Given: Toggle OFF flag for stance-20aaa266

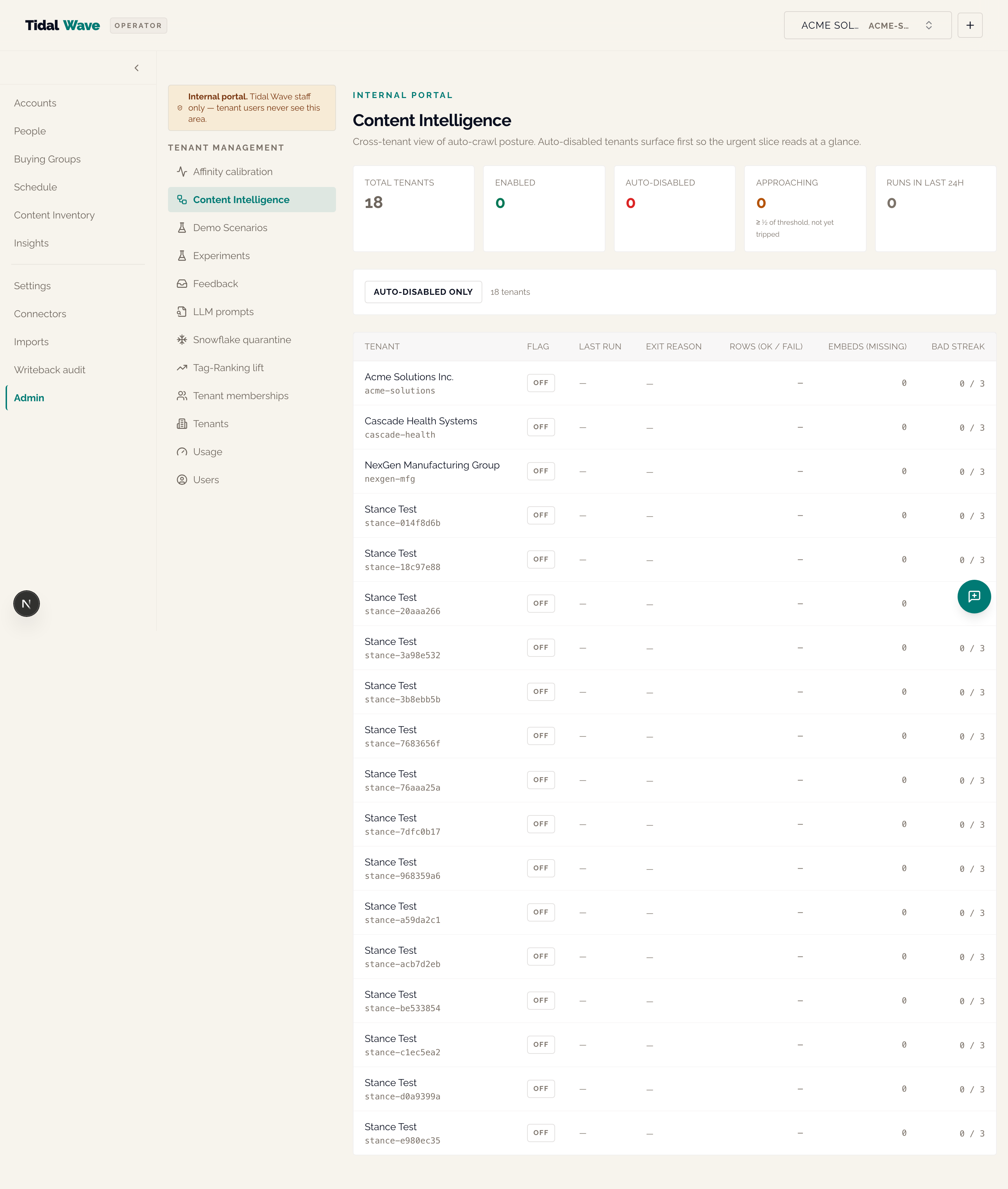Looking at the screenshot, I should [x=540, y=603].
